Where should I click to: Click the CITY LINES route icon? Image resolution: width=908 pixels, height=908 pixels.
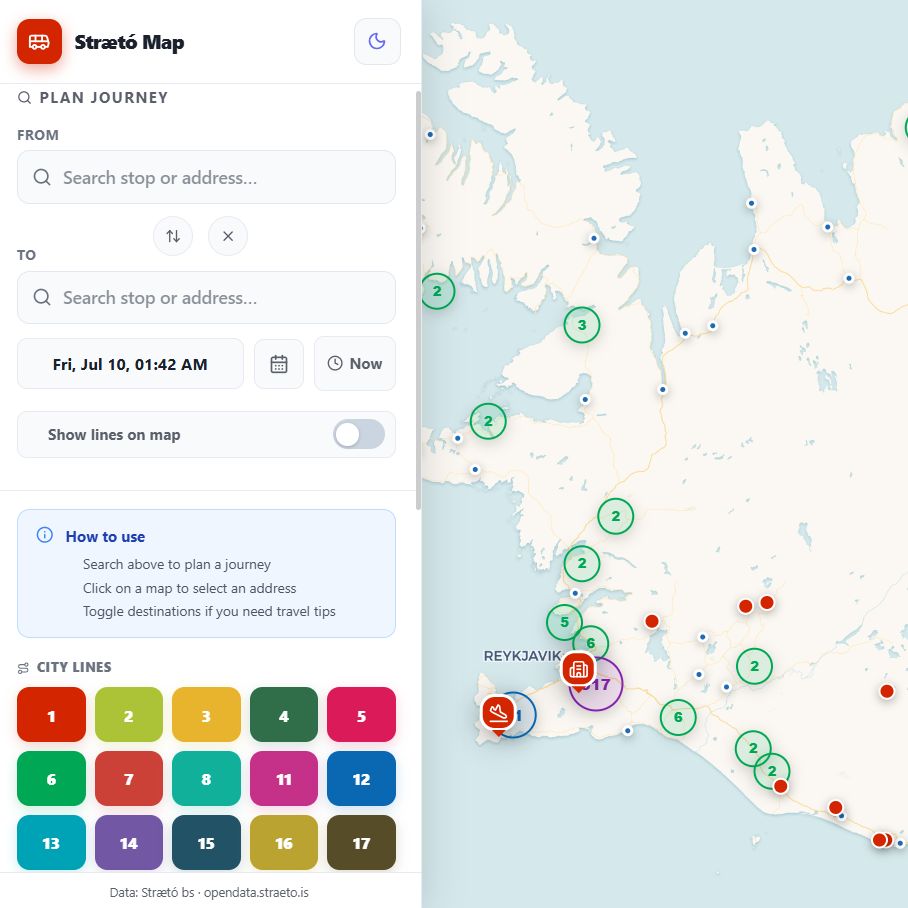23,668
